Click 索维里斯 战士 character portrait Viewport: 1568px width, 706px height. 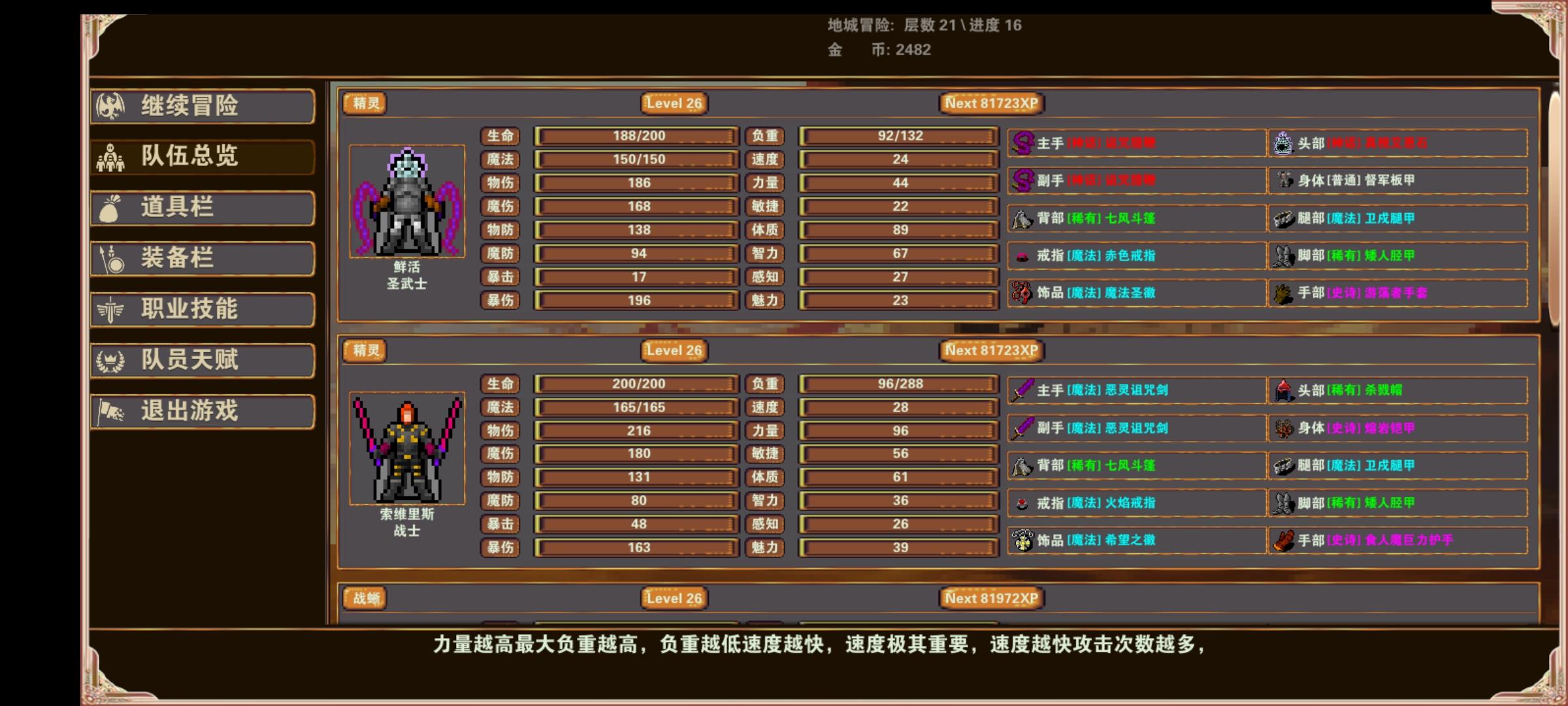point(407,448)
